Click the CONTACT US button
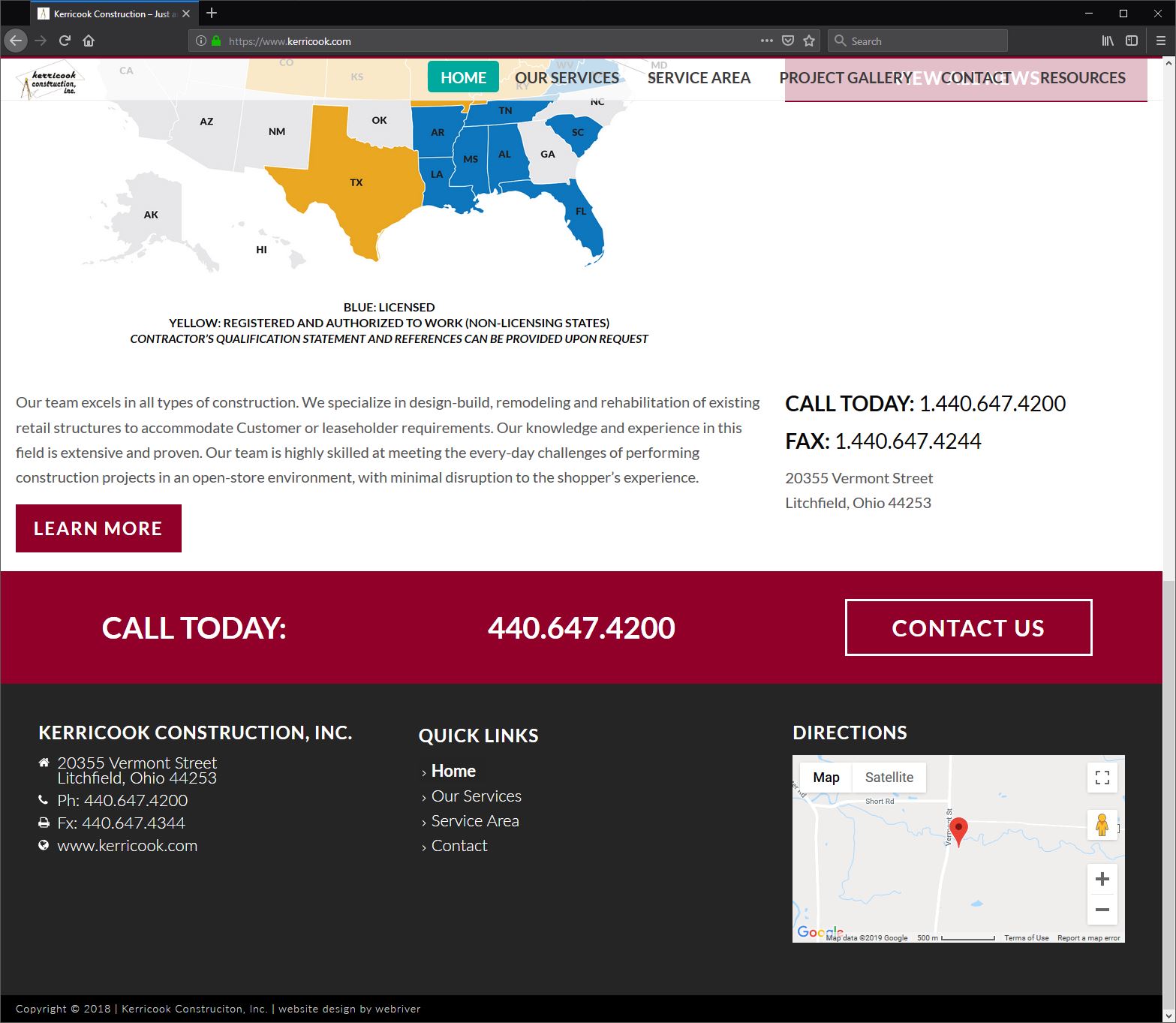Image resolution: width=1176 pixels, height=1023 pixels. click(x=968, y=627)
